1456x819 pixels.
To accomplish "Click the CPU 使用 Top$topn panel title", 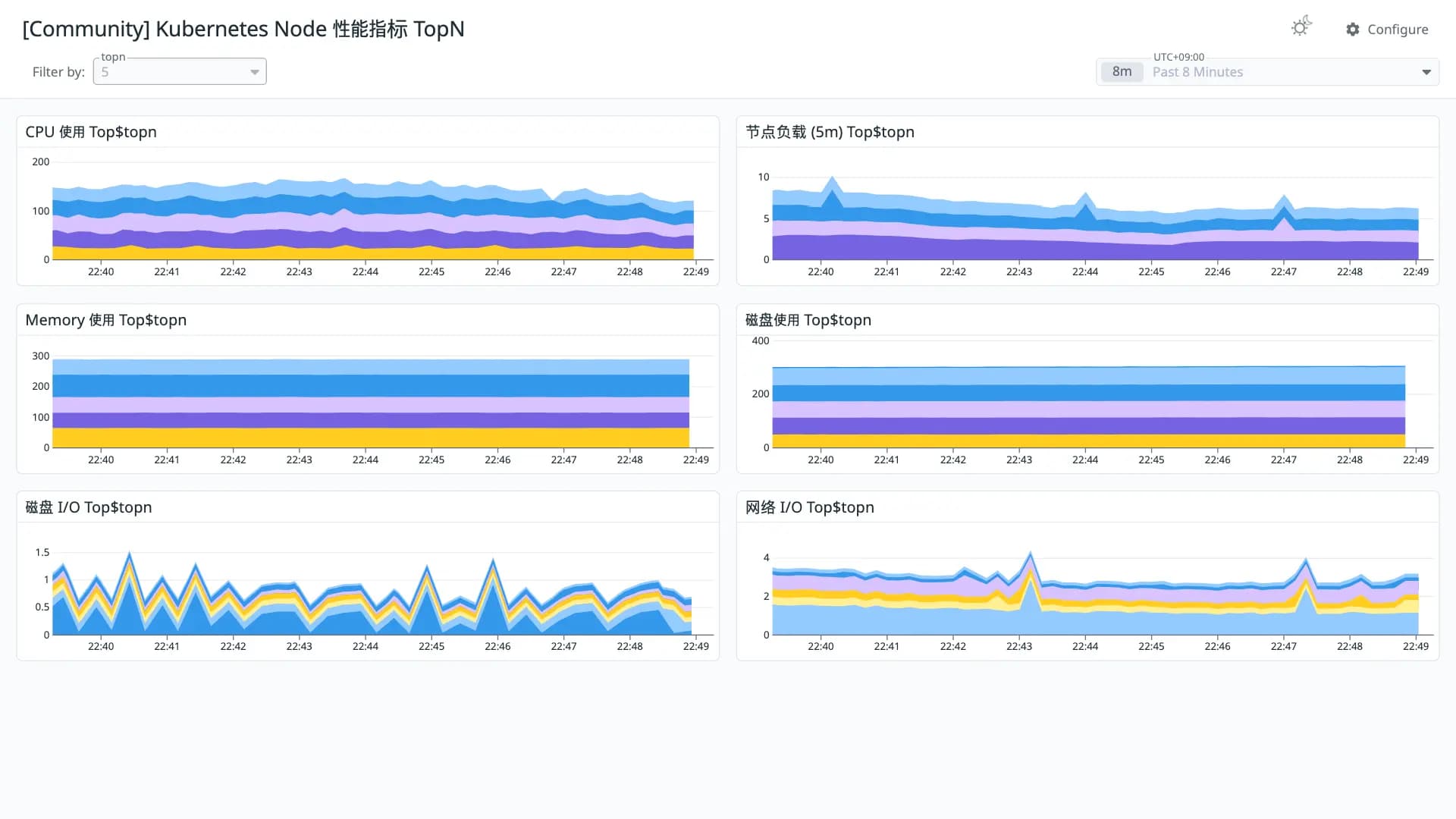I will coord(91,132).
